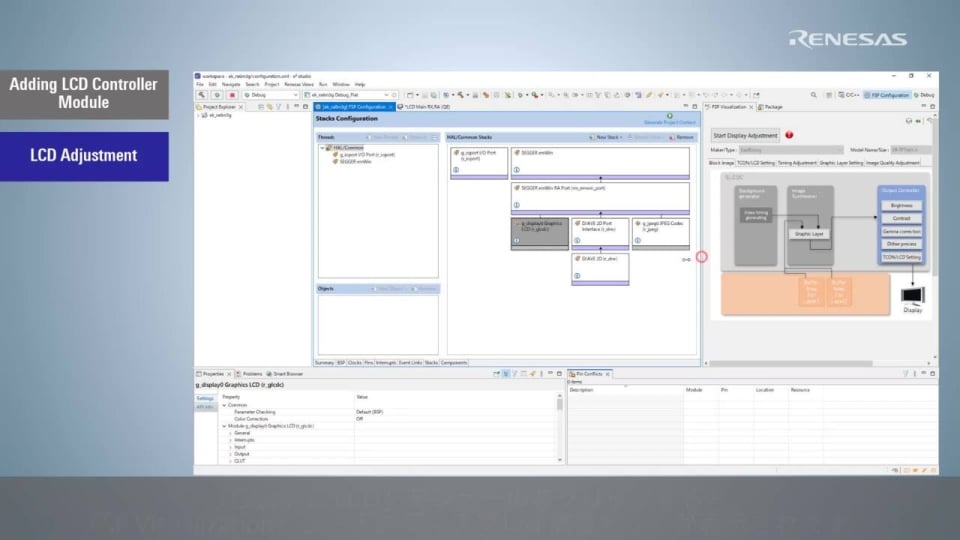Image resolution: width=960 pixels, height=540 pixels.
Task: Expand the ek_ra6m3g project tree node
Action: pyautogui.click(x=201, y=115)
